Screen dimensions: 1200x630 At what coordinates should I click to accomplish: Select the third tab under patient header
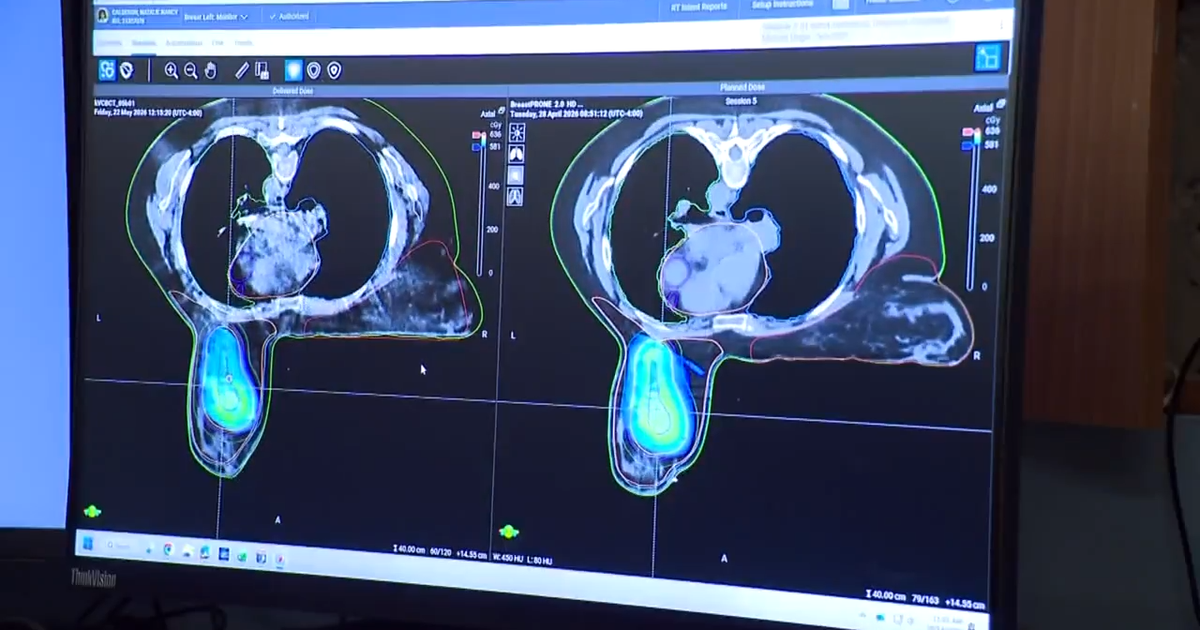click(x=183, y=43)
